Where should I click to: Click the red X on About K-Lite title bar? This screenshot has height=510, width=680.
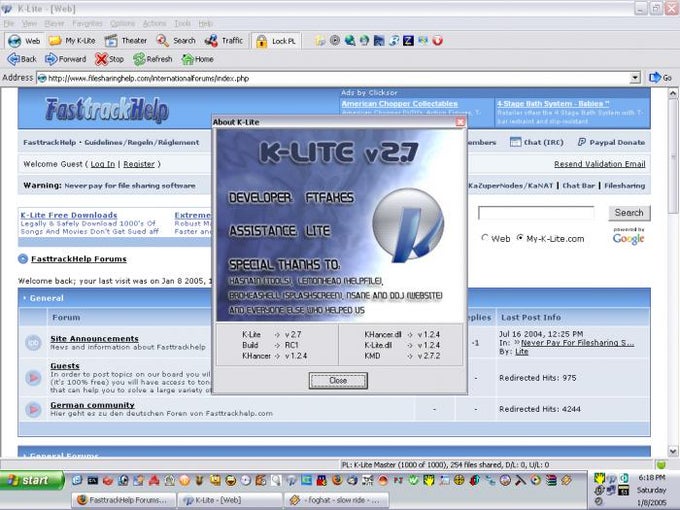461,122
